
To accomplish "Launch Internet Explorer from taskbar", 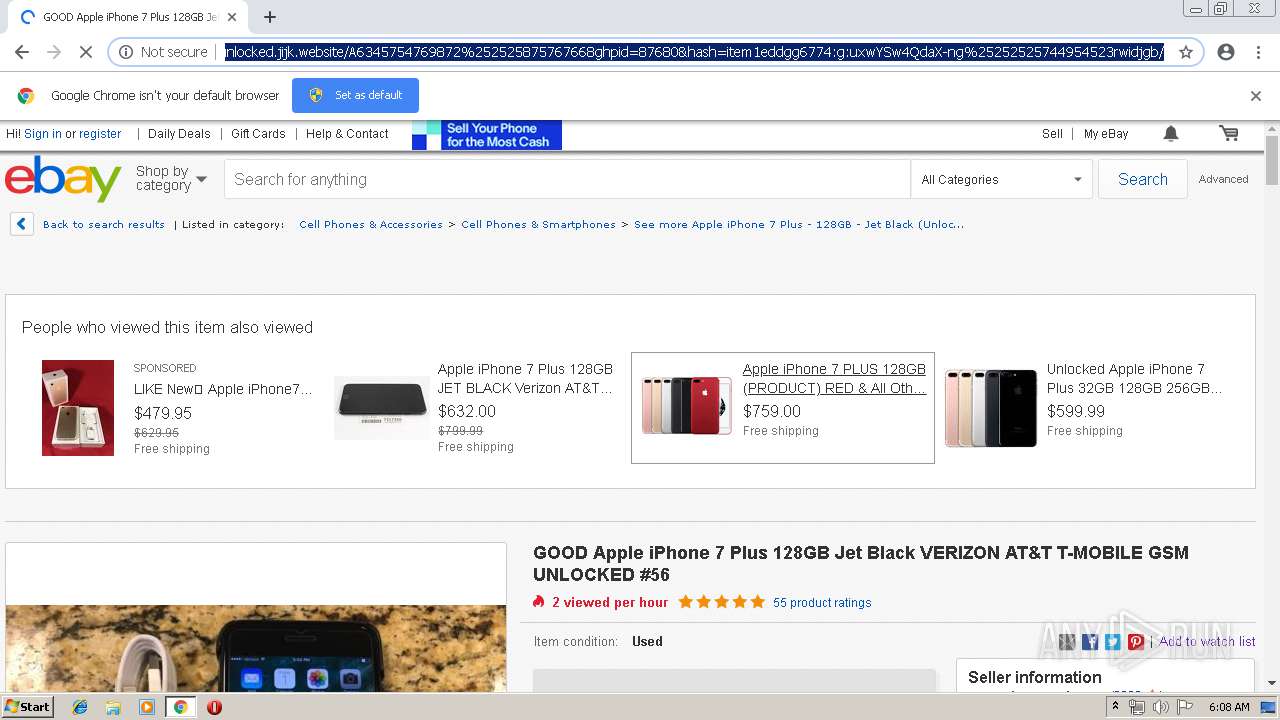I will coord(80,707).
